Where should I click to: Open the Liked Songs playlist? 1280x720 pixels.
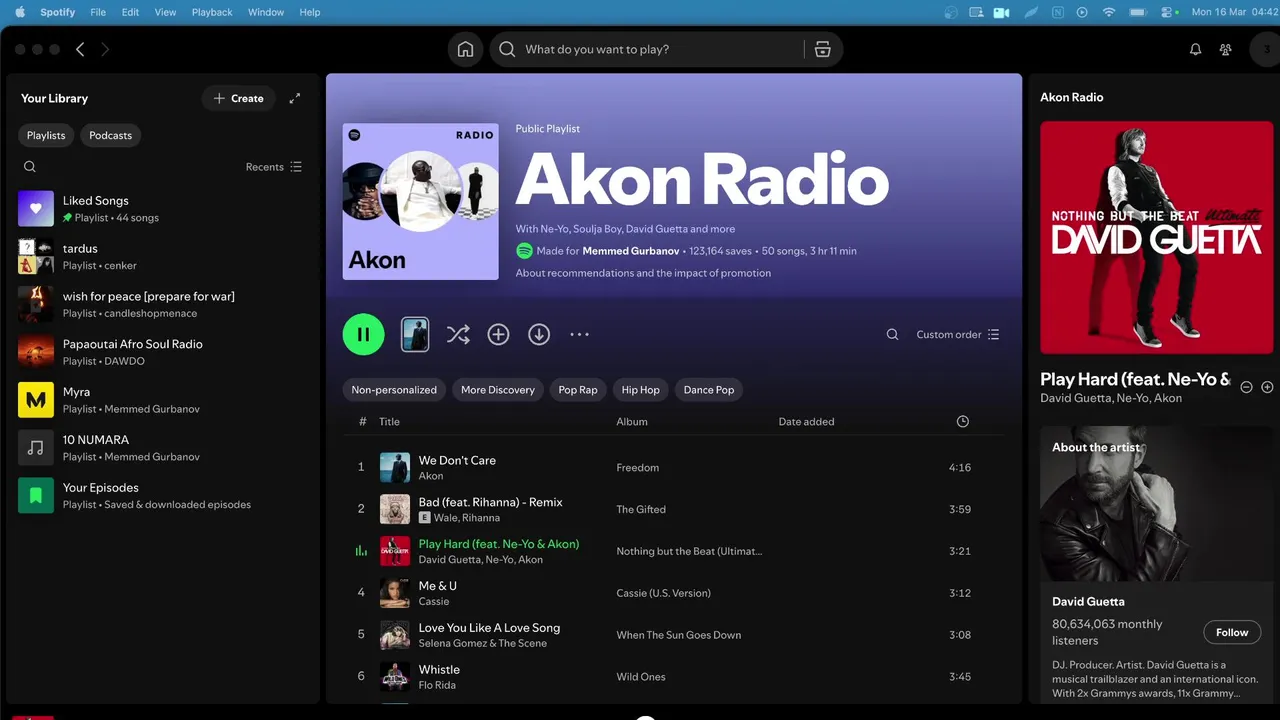point(163,208)
